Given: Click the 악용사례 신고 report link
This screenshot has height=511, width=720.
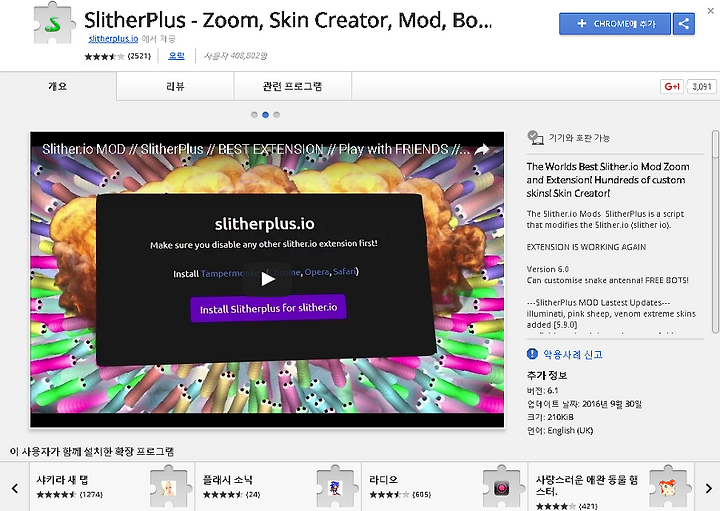Looking at the screenshot, I should [573, 354].
